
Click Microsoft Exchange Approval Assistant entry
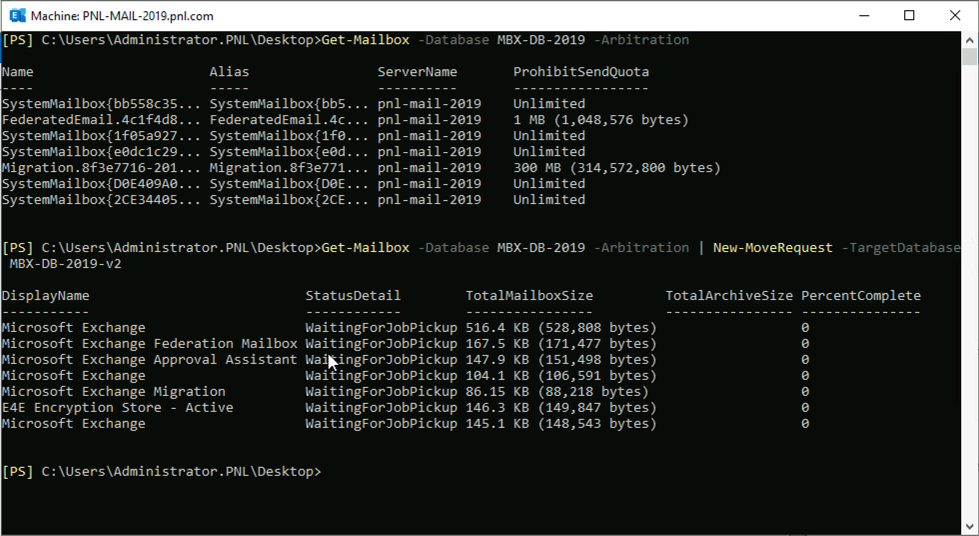pyautogui.click(x=149, y=360)
